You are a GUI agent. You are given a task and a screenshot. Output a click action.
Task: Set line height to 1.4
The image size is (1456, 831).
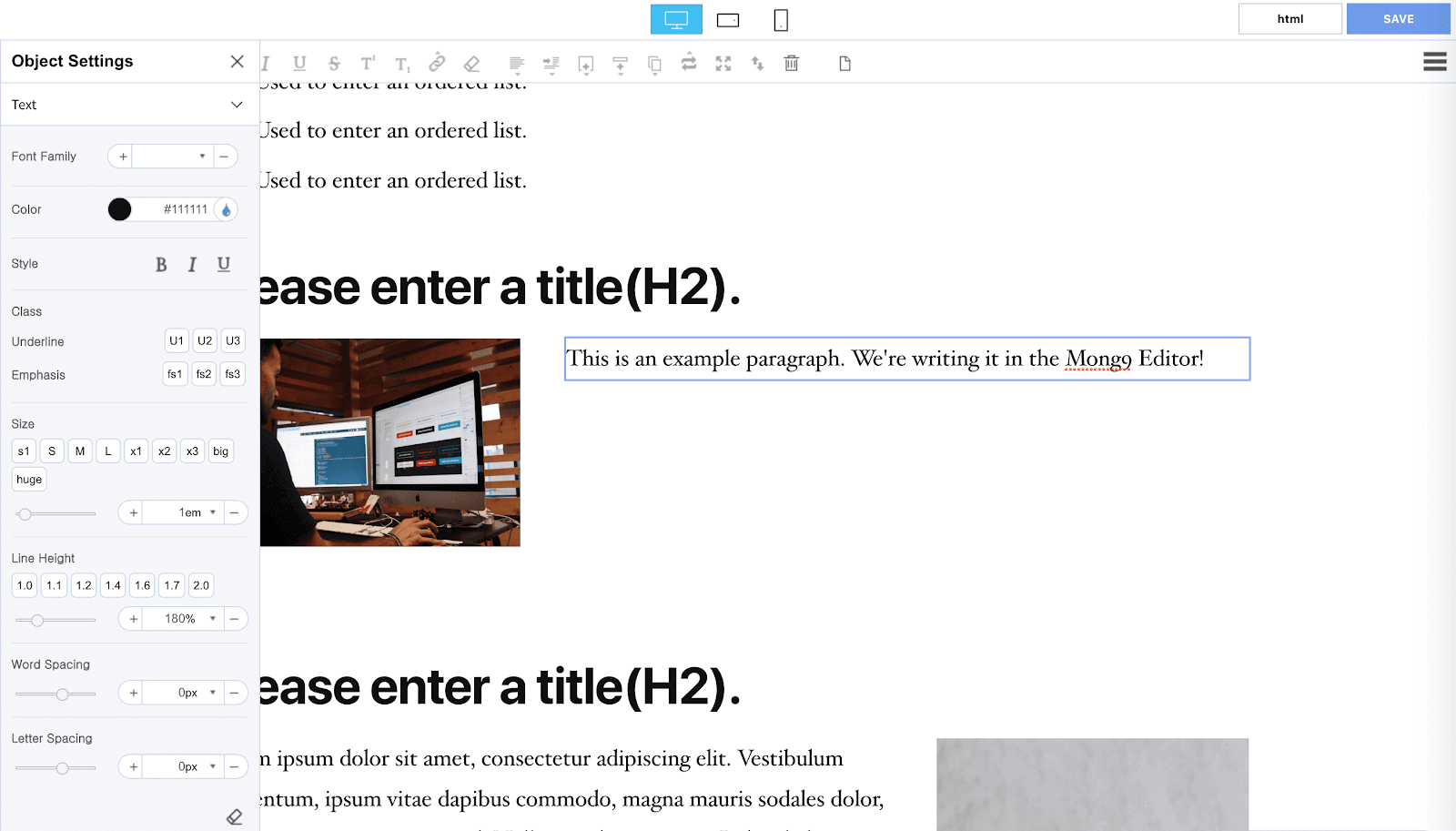113,585
